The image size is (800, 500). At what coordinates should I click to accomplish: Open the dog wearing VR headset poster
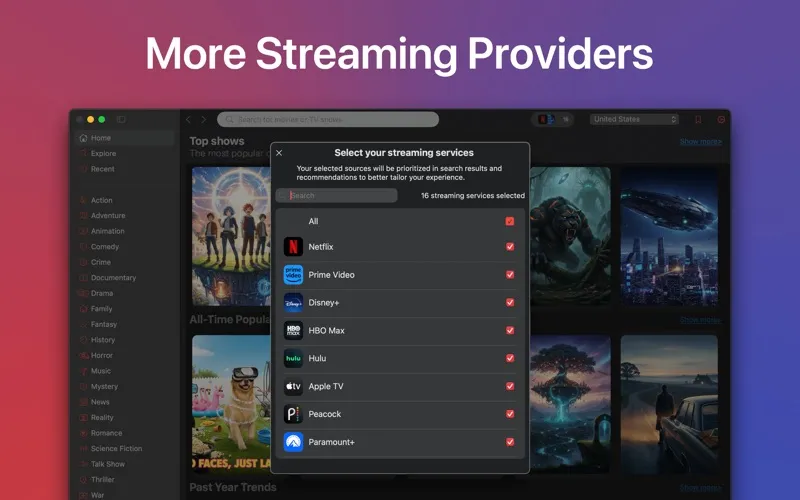click(231, 404)
